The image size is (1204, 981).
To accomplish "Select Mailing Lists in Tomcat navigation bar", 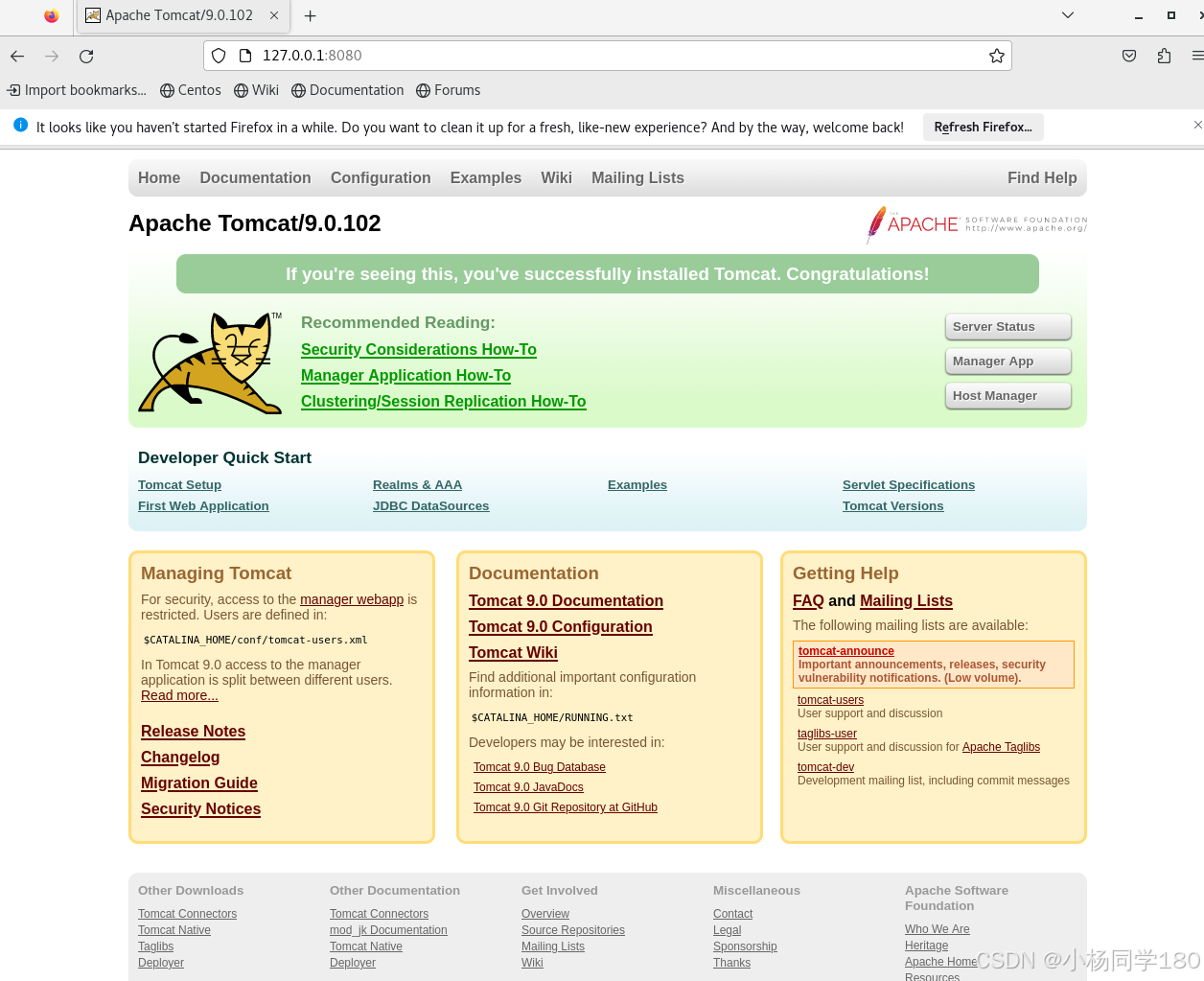I will point(637,178).
